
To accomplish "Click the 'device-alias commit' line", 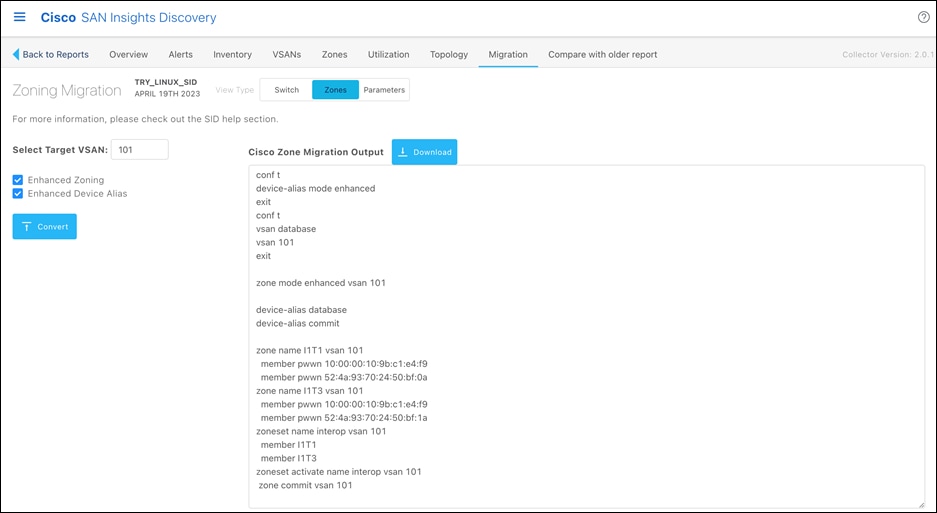I will 298,323.
